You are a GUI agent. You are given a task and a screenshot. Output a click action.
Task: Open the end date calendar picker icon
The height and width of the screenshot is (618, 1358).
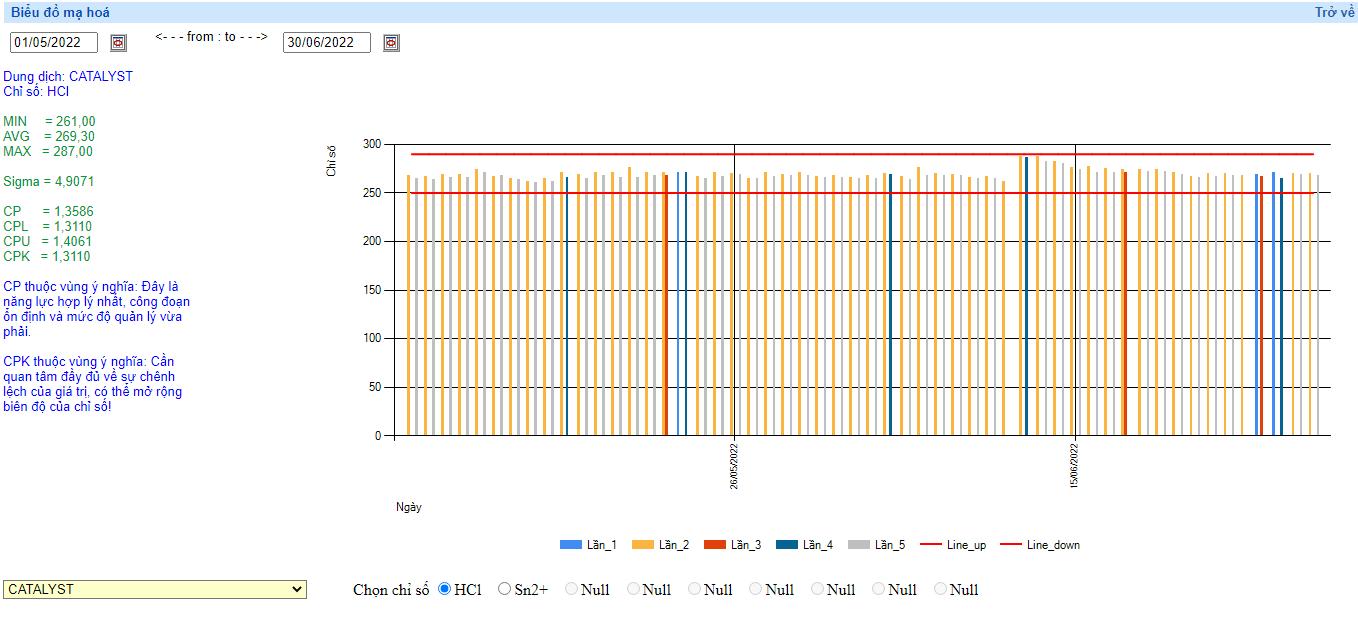tap(391, 42)
